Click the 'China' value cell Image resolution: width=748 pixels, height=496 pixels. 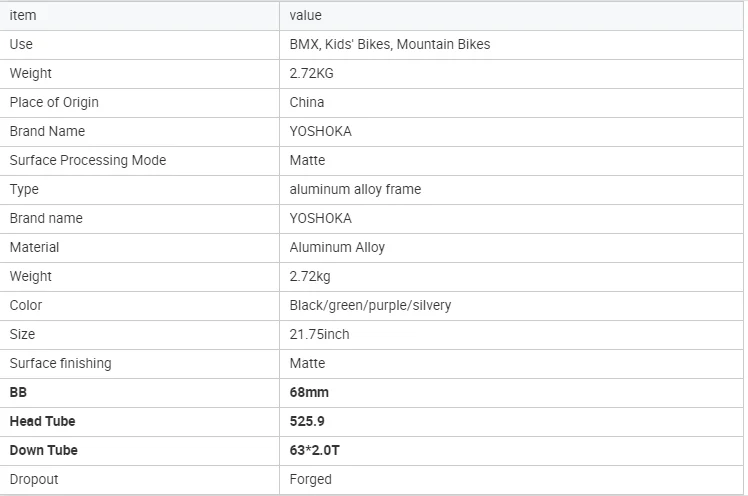307,102
